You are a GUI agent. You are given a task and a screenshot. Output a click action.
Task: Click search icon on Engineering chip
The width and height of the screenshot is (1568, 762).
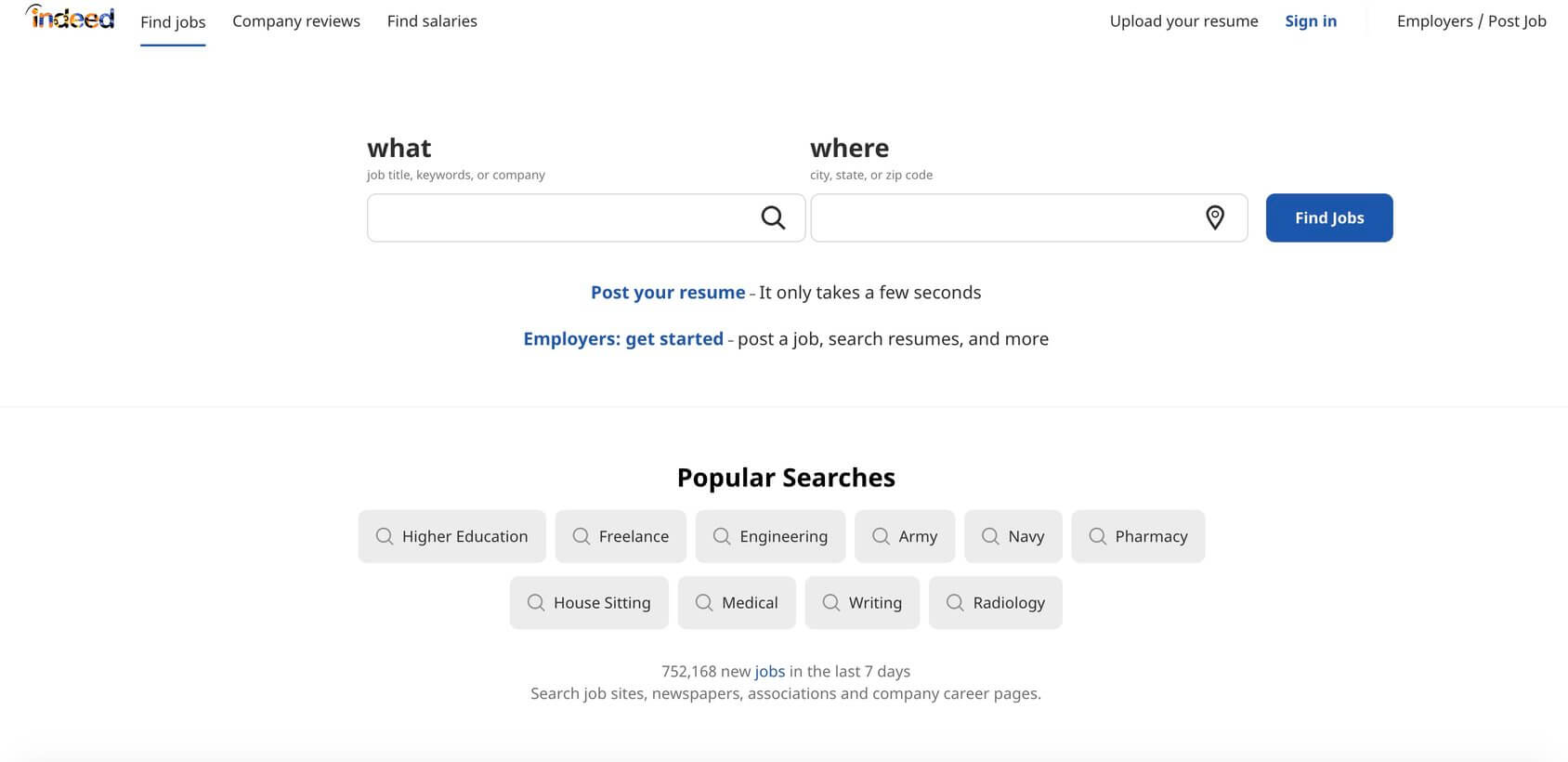tap(722, 536)
